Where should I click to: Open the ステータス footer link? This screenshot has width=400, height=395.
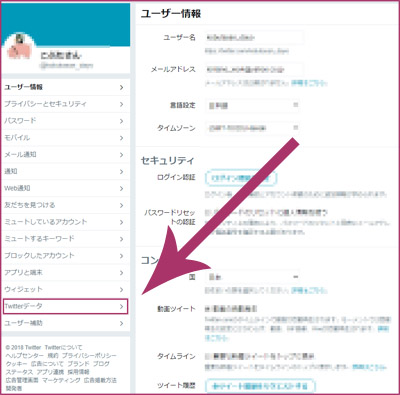19,372
